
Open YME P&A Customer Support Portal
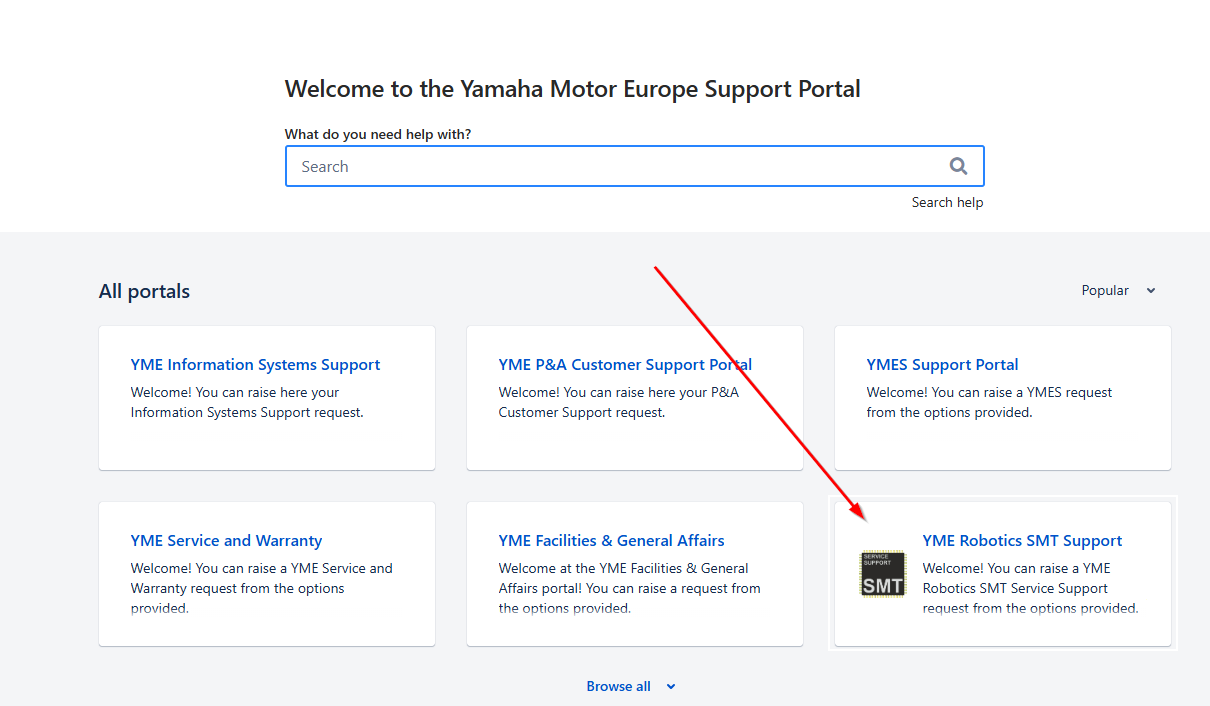click(x=625, y=365)
